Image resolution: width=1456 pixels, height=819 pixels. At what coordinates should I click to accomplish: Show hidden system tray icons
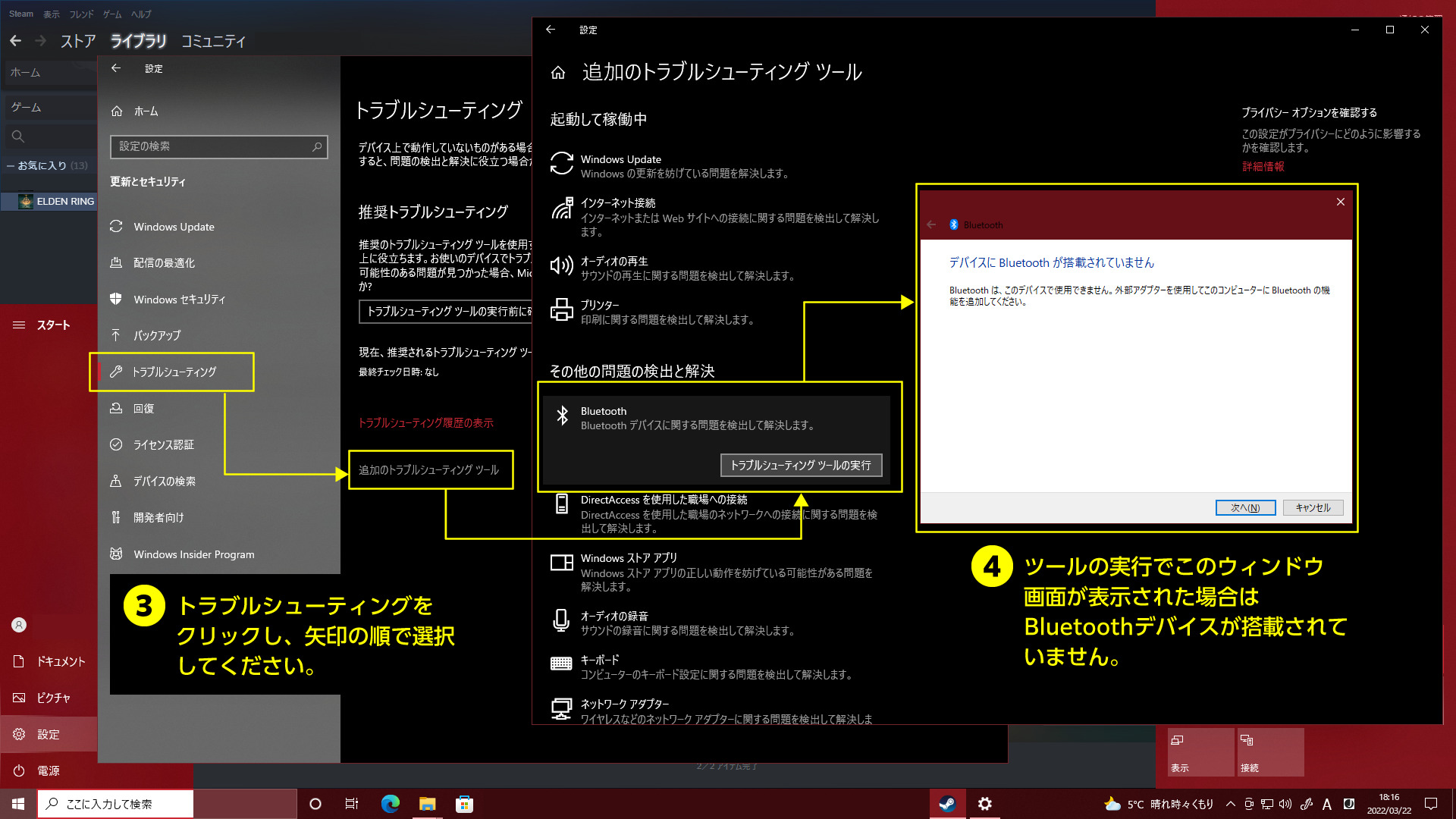coord(1230,804)
